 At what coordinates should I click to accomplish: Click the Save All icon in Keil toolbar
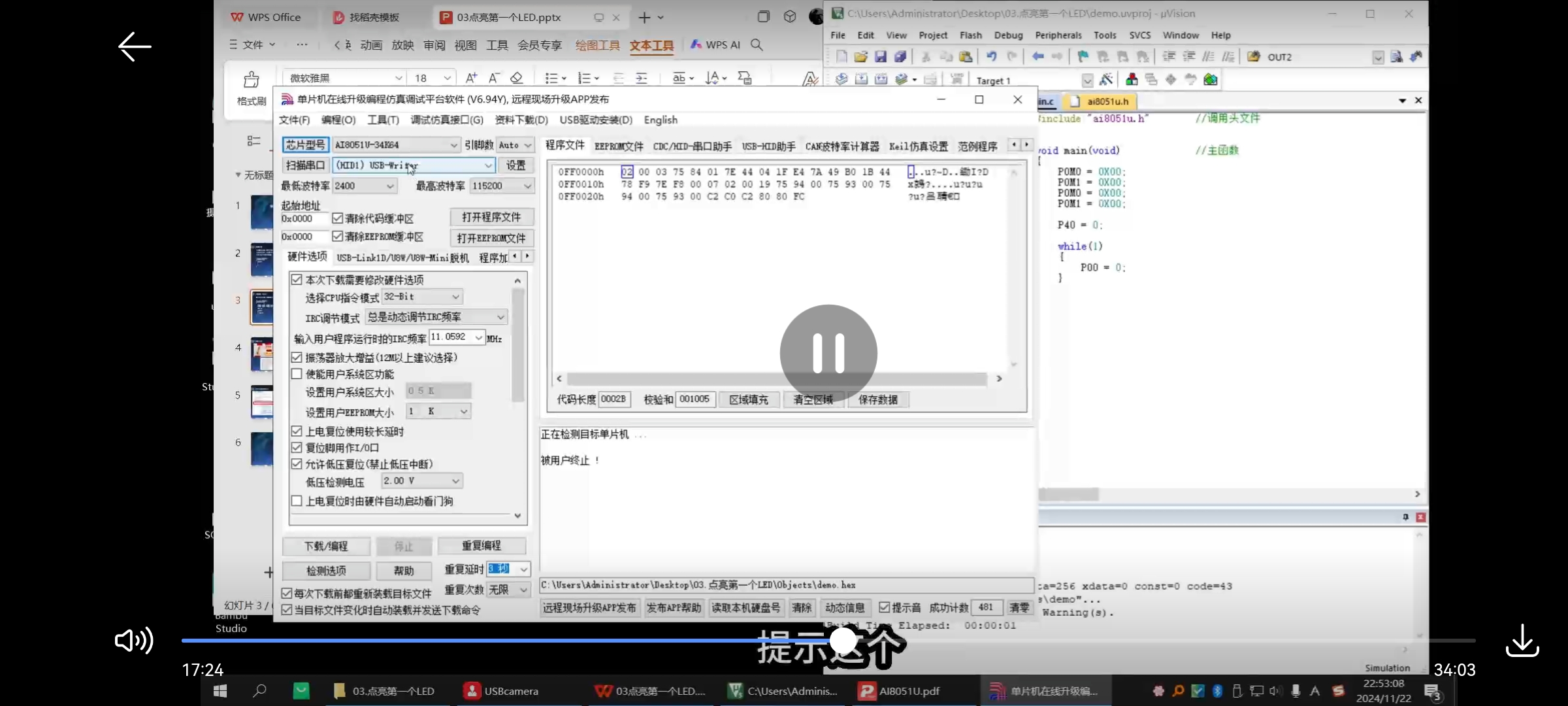(900, 57)
